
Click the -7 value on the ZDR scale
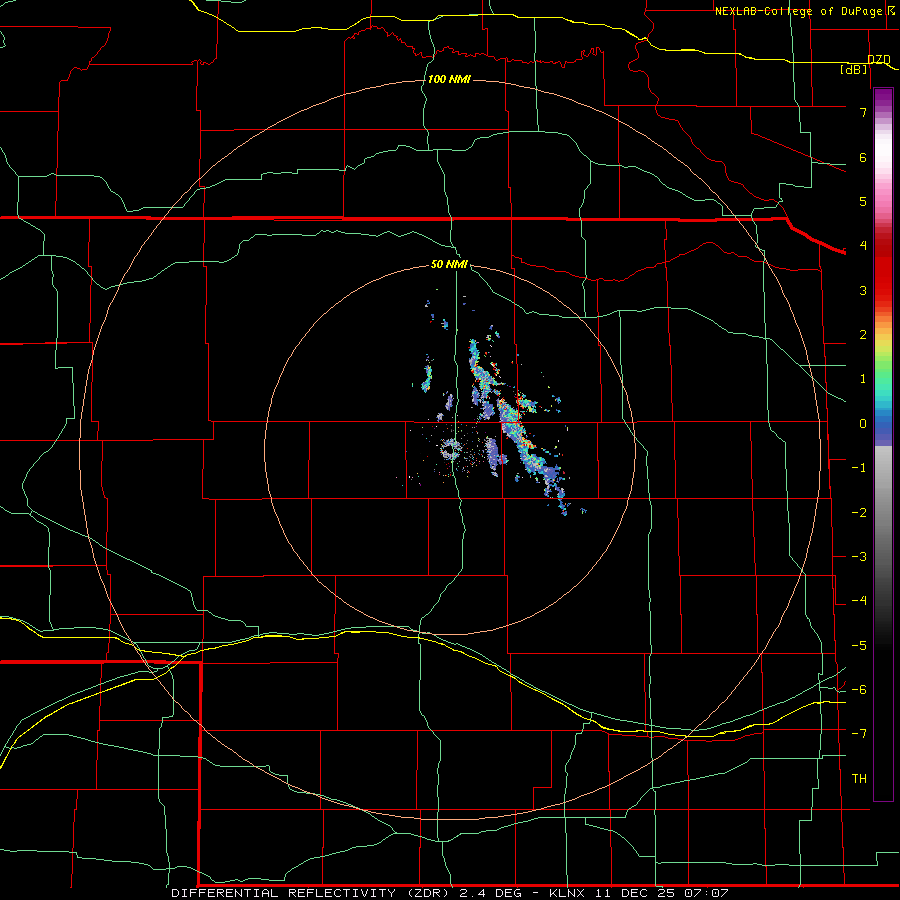tap(859, 734)
